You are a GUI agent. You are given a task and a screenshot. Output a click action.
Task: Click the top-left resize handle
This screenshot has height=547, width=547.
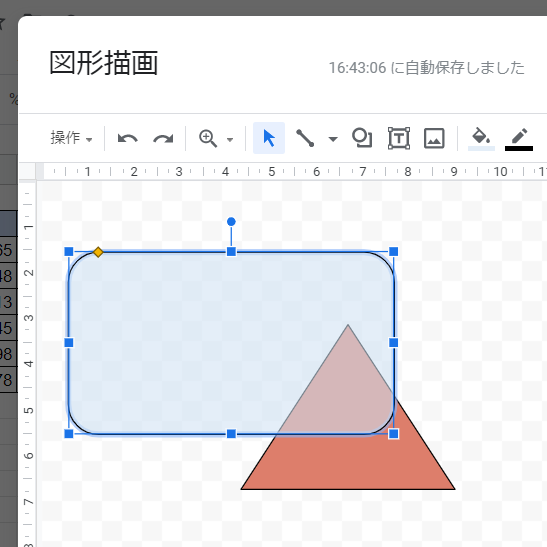pyautogui.click(x=69, y=252)
